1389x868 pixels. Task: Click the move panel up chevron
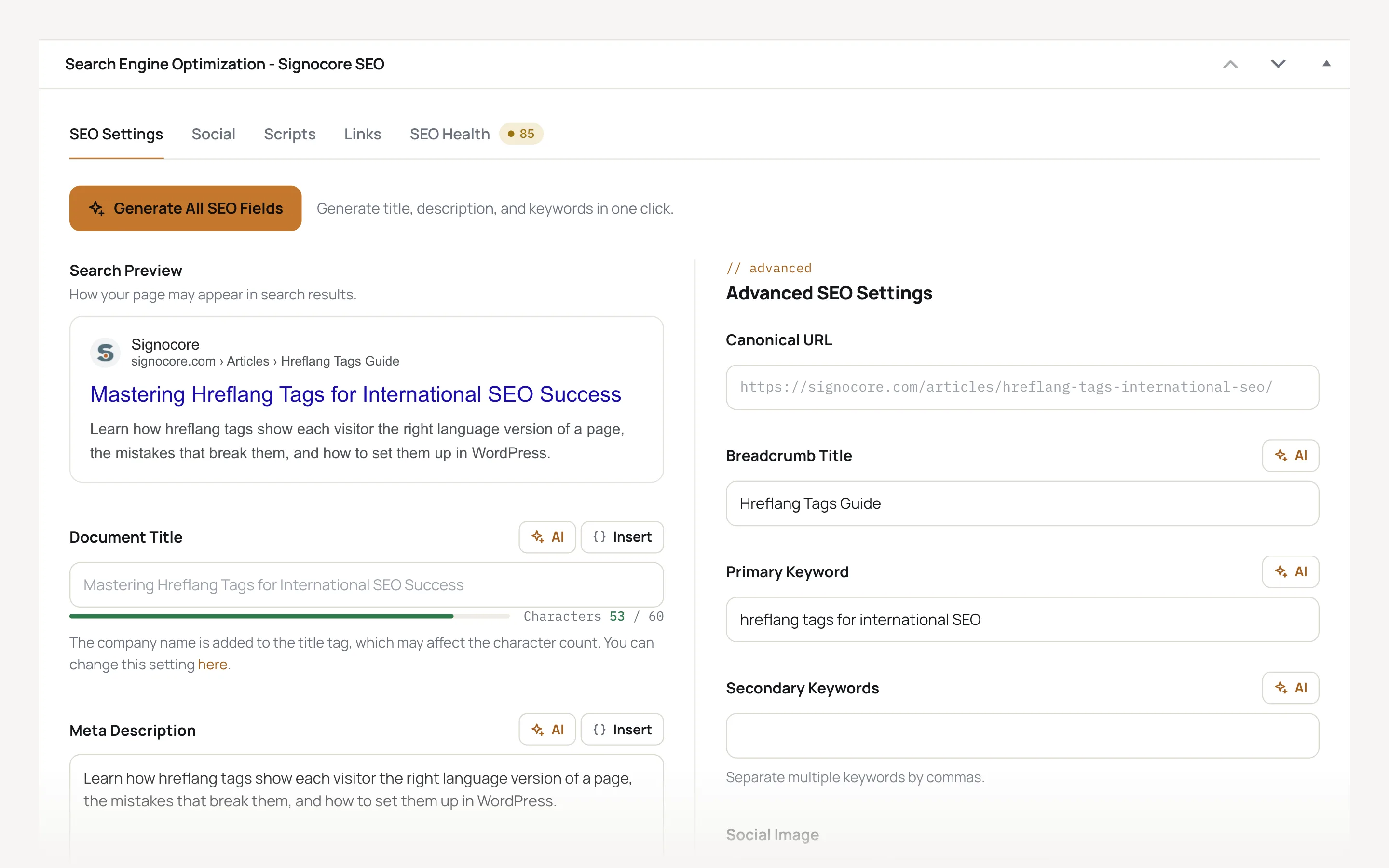[1230, 64]
